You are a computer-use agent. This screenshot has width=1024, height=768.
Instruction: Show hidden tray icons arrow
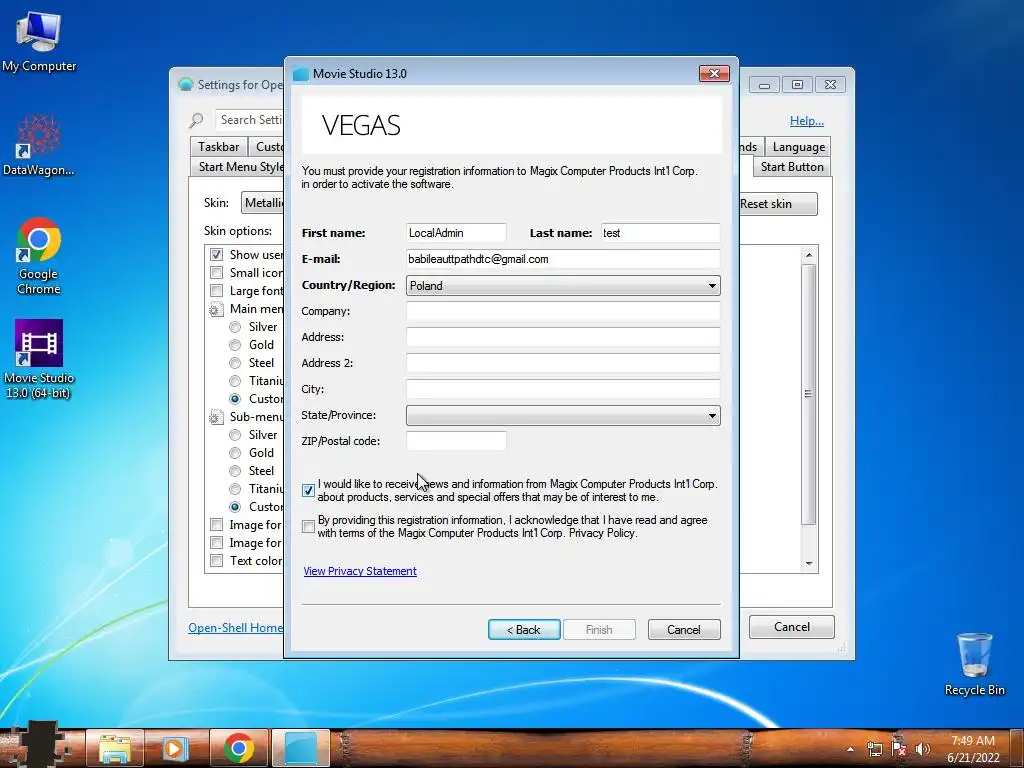click(850, 749)
